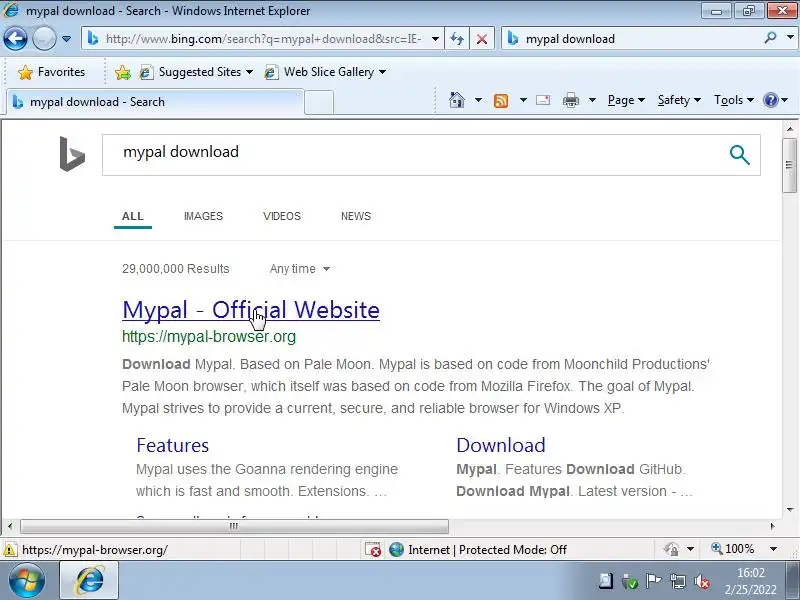The width and height of the screenshot is (800, 600).
Task: Click the Print icon
Action: pyautogui.click(x=570, y=100)
